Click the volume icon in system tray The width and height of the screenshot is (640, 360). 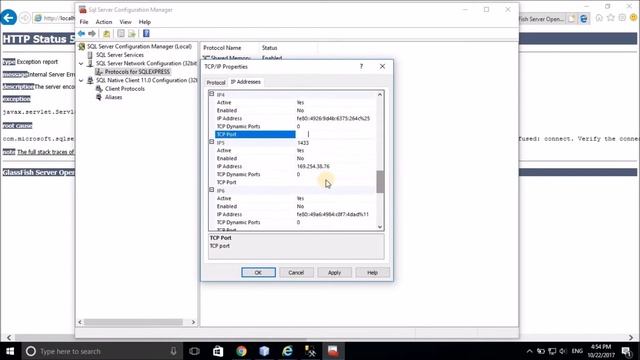563,351
